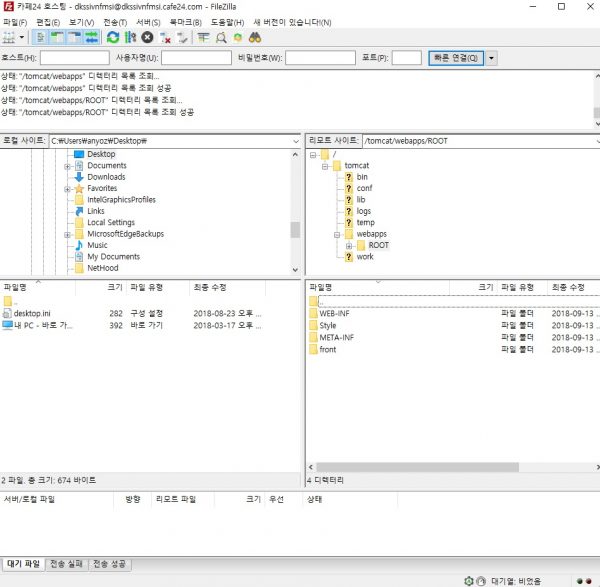The height and width of the screenshot is (587, 600).
Task: Toggle message log display
Action: click(x=40, y=38)
